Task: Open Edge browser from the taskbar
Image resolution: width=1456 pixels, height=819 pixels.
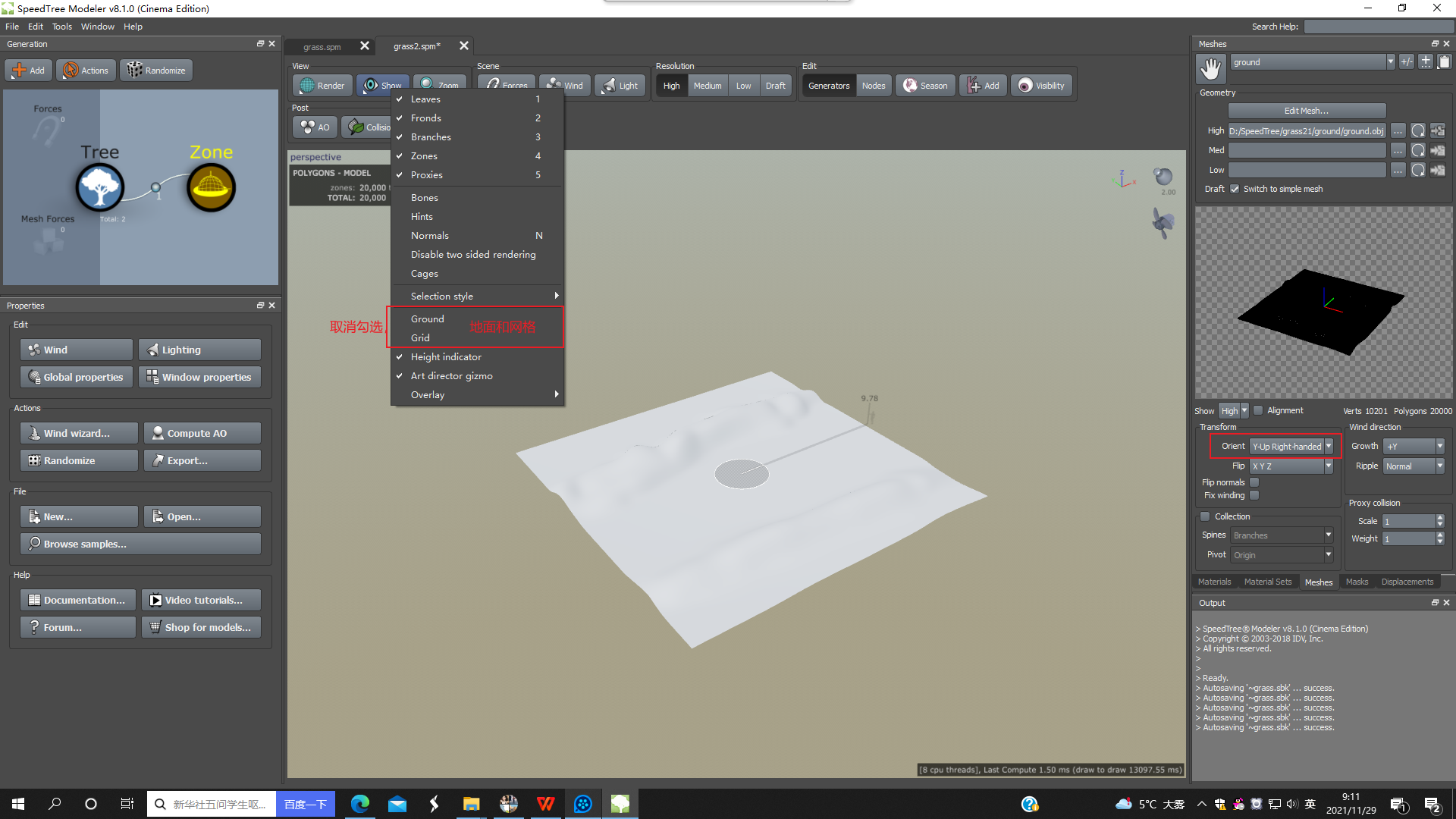Action: pos(360,804)
